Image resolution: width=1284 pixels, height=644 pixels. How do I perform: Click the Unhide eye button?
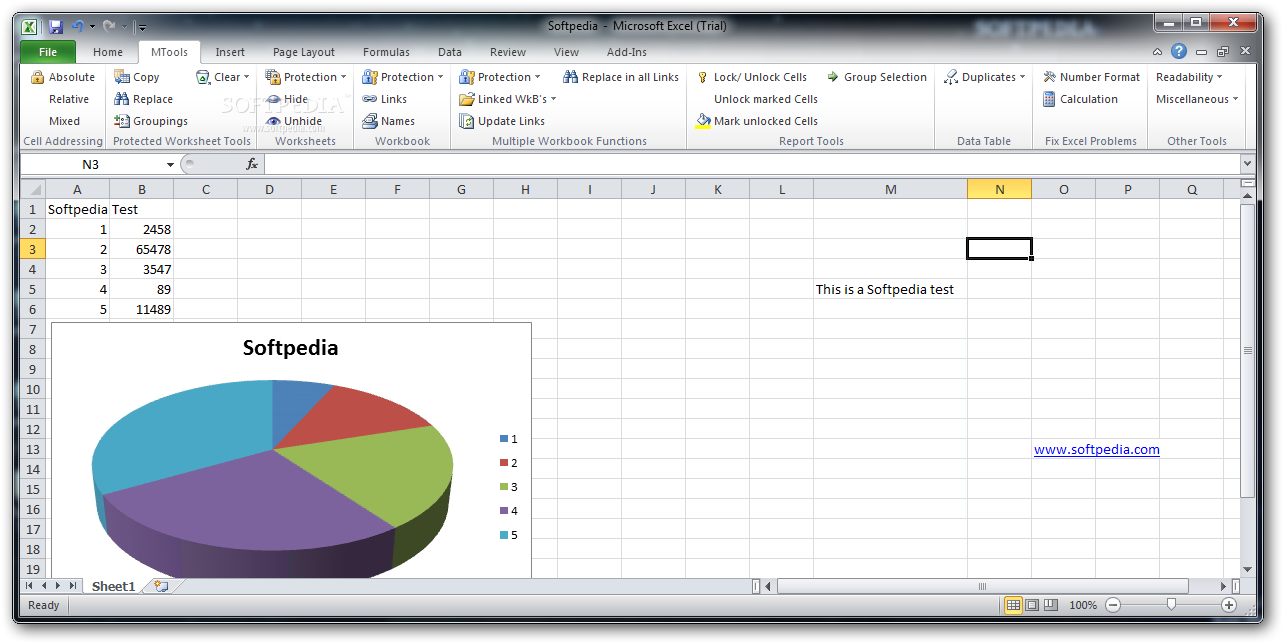coord(294,121)
